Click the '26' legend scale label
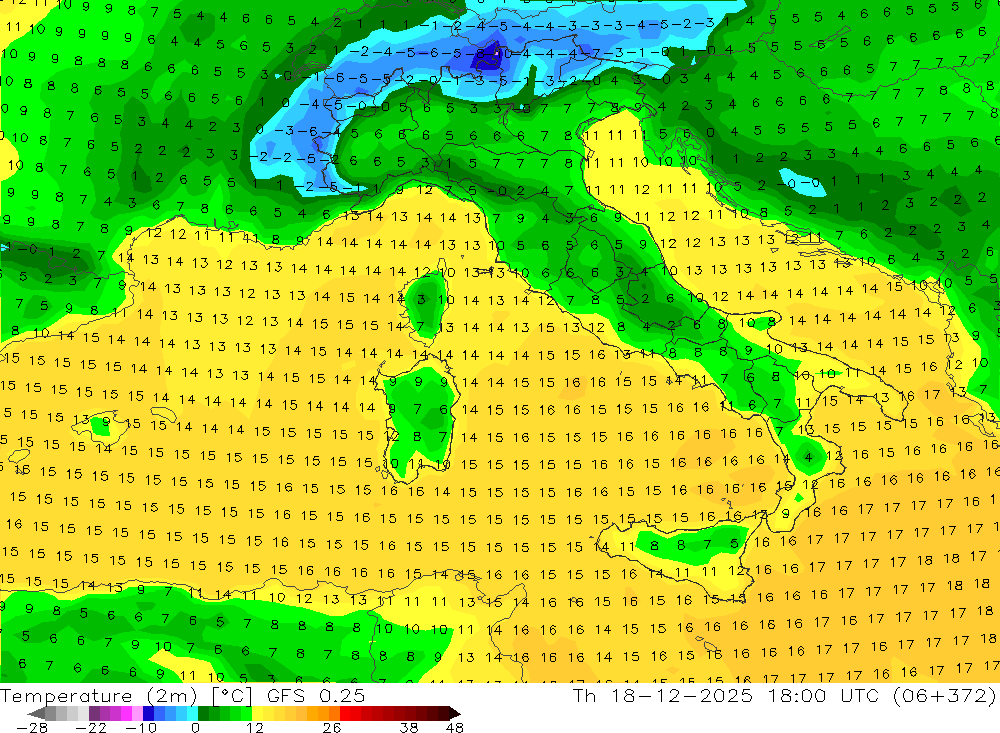Viewport: 1000px width, 733px height. [332, 727]
